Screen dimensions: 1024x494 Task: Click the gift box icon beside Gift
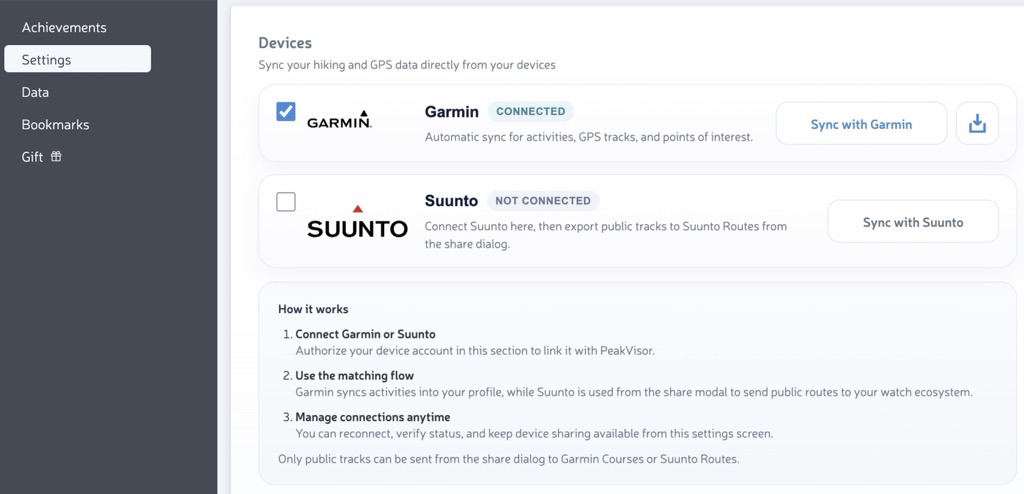(x=56, y=156)
